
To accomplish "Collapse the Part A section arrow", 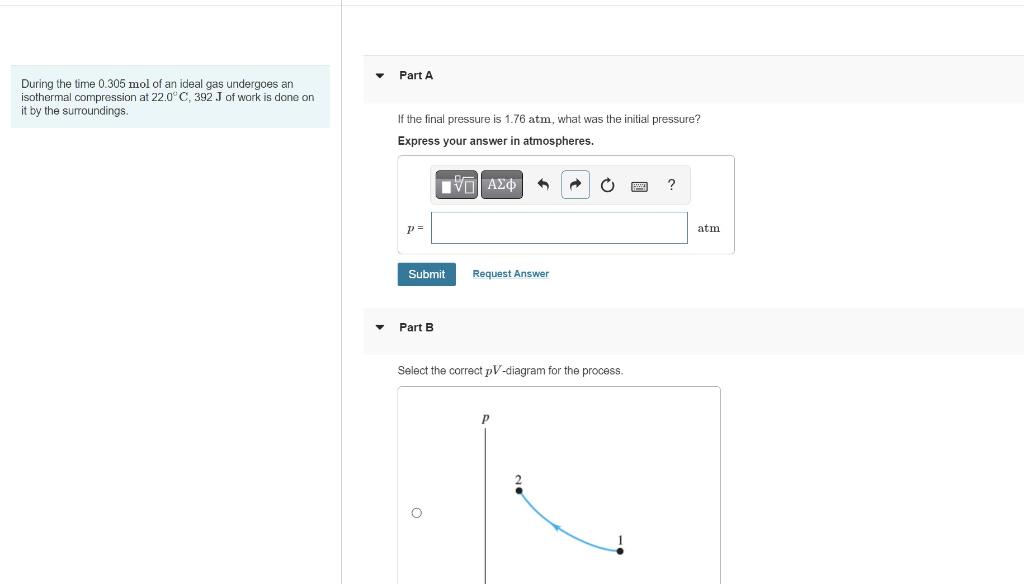I will point(380,75).
